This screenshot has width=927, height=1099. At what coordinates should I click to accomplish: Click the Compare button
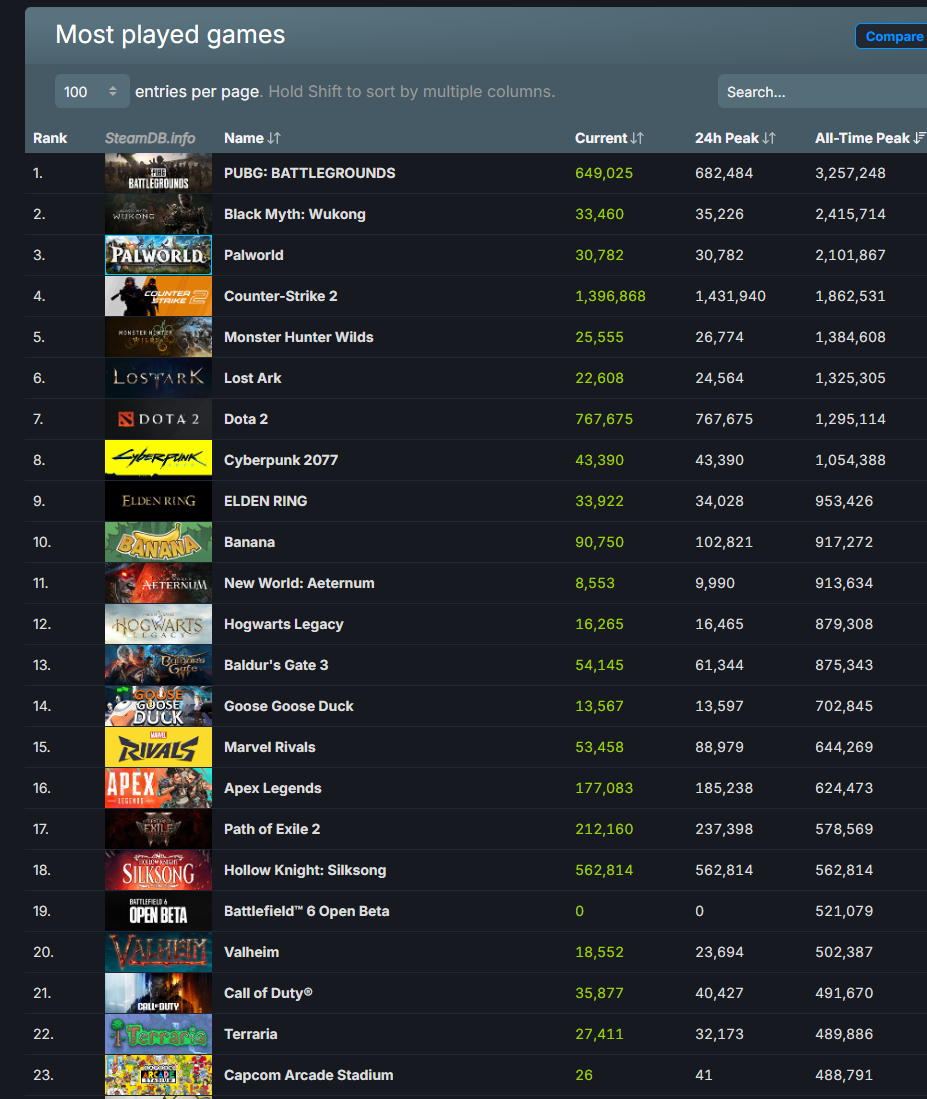click(893, 36)
